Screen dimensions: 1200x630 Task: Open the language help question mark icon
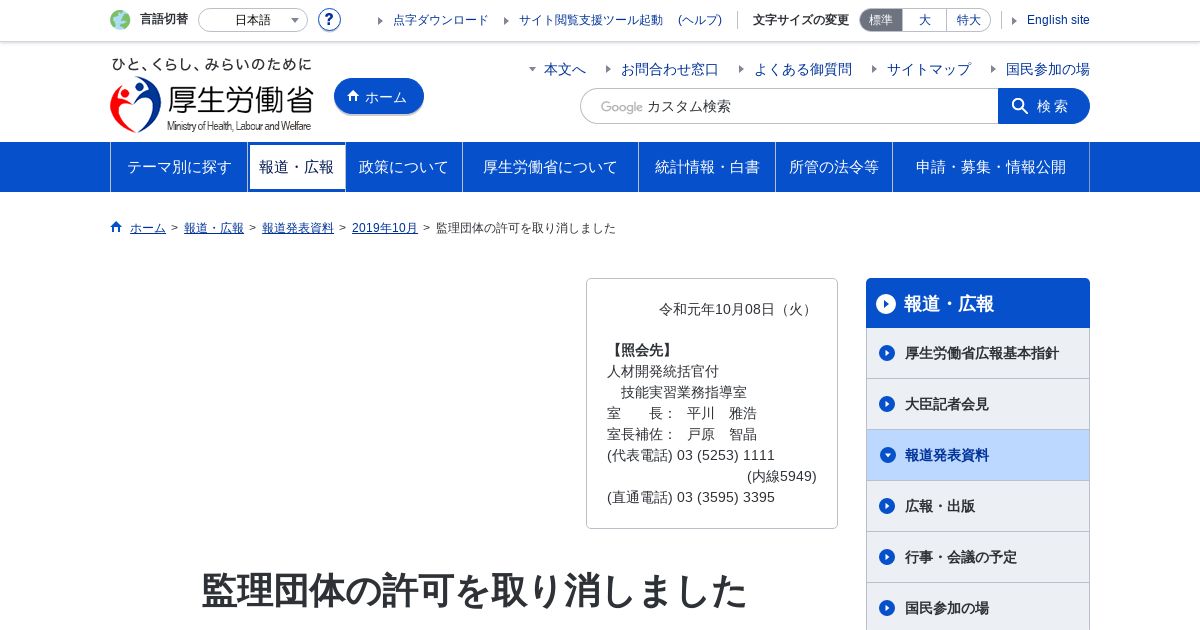(x=329, y=20)
